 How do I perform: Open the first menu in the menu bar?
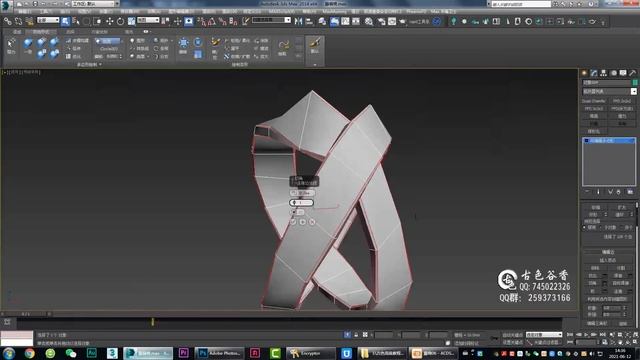pyautogui.click(x=24, y=12)
